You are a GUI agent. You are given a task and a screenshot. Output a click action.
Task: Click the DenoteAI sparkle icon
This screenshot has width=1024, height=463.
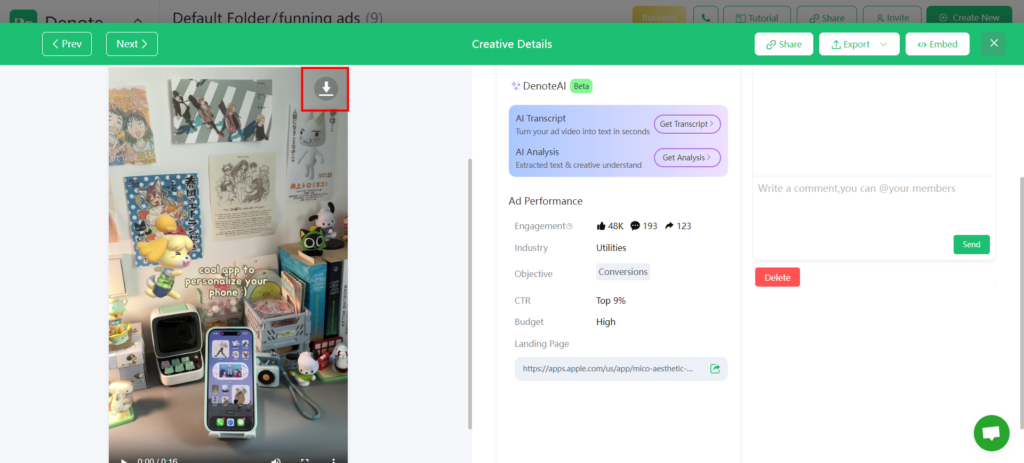point(515,86)
